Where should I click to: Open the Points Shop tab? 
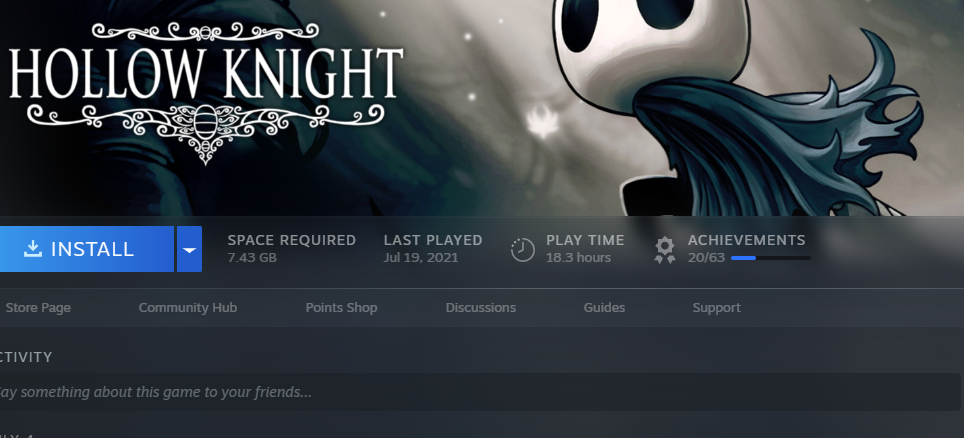tap(341, 308)
